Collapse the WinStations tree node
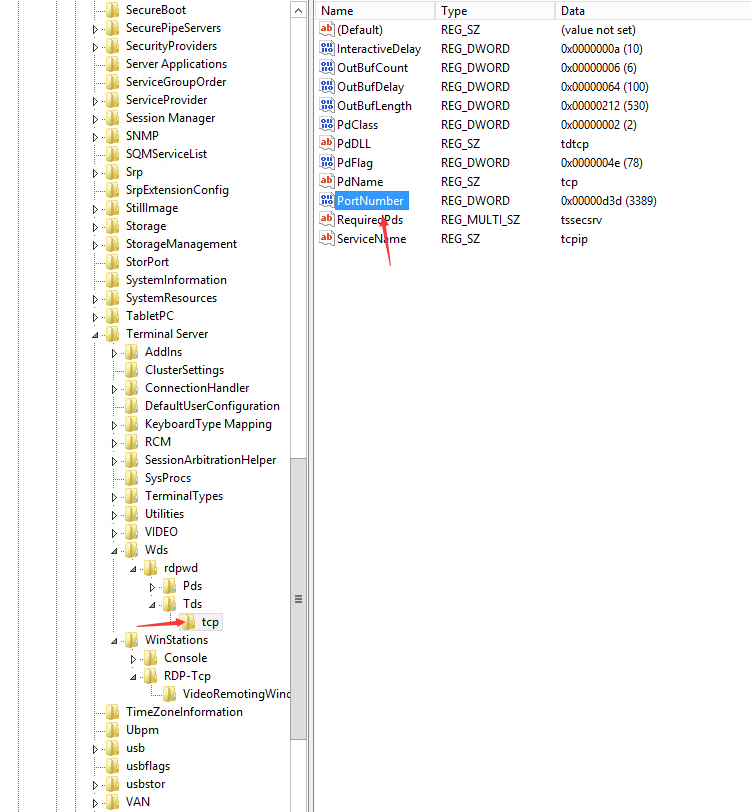The width and height of the screenshot is (751, 812). (x=115, y=641)
